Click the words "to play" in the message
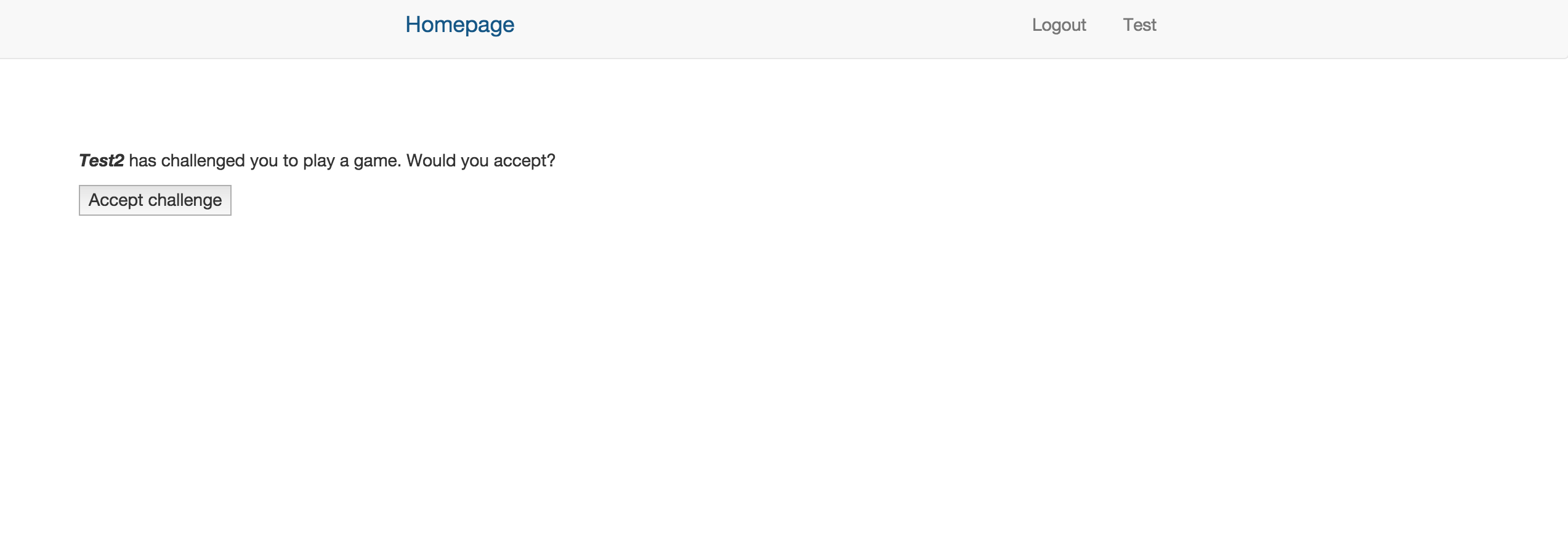This screenshot has width=1568, height=535. (309, 161)
